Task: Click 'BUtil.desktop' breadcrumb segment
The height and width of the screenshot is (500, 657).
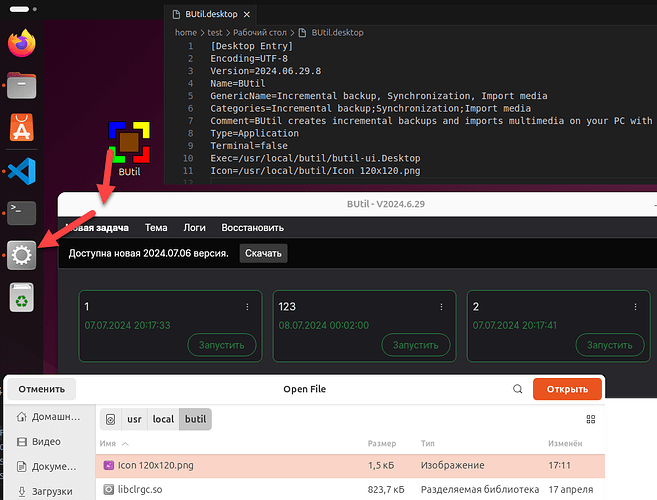Action: (x=337, y=33)
